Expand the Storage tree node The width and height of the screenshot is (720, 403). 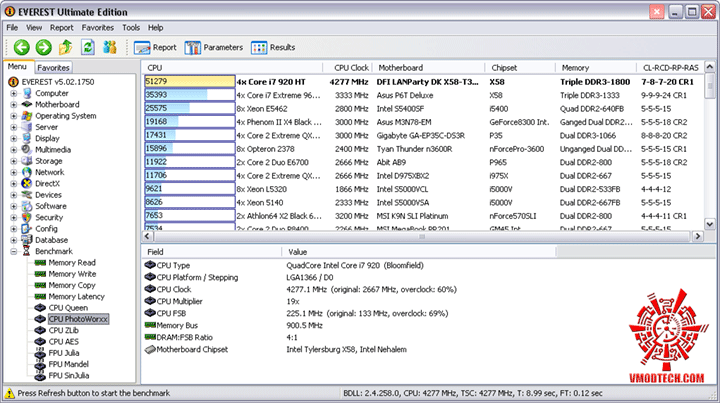(14, 161)
